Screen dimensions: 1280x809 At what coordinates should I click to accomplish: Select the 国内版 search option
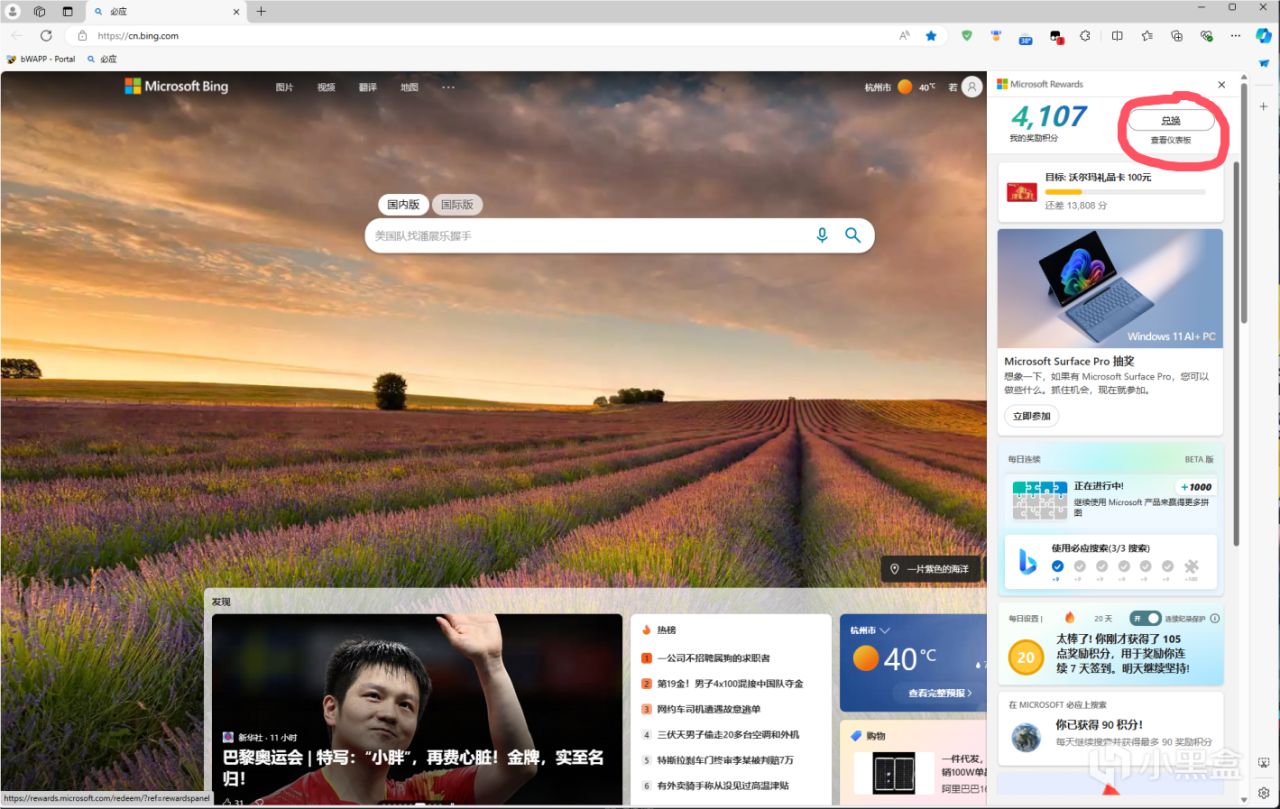tap(403, 204)
